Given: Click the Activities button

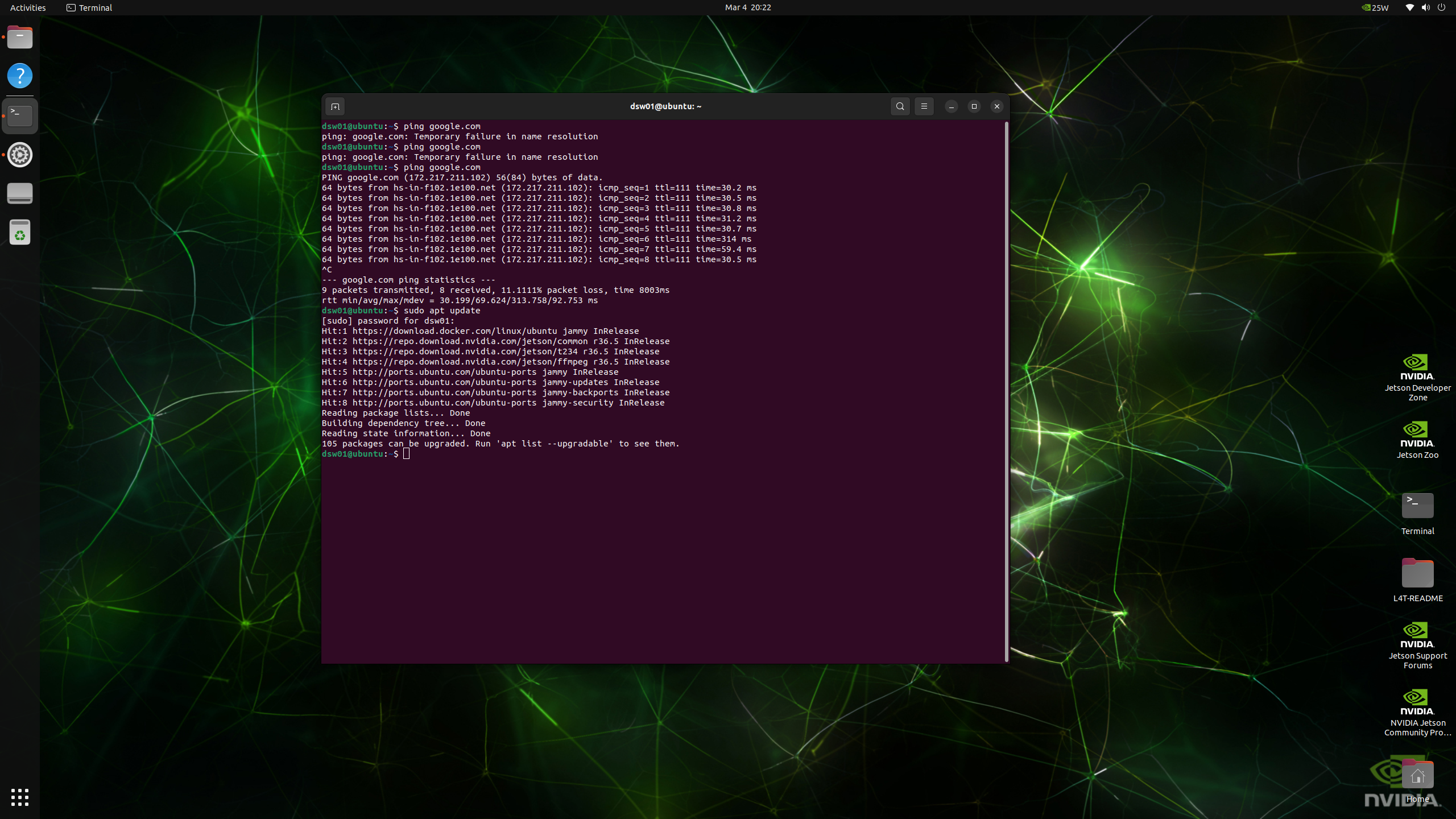Looking at the screenshot, I should coord(28,7).
